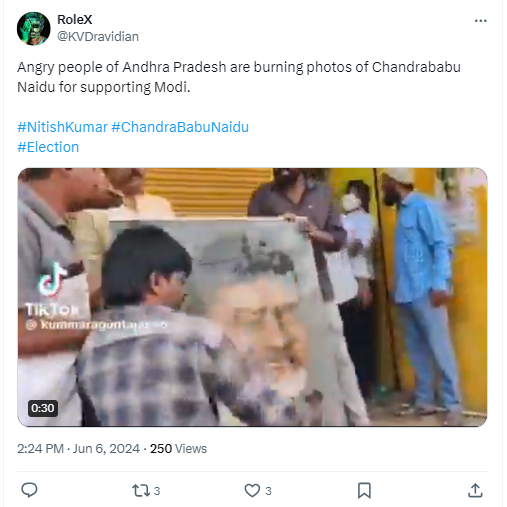
Task: Click the repost arrows icon
Action: click(139, 491)
